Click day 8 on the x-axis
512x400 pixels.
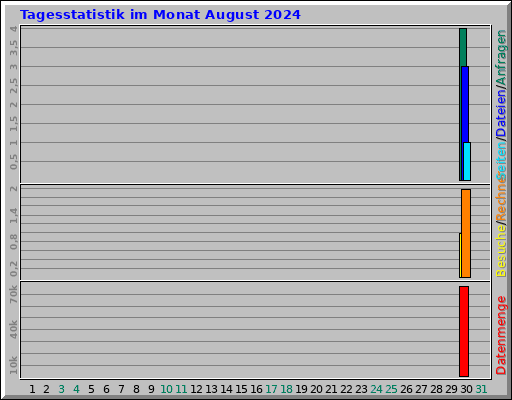point(136,389)
